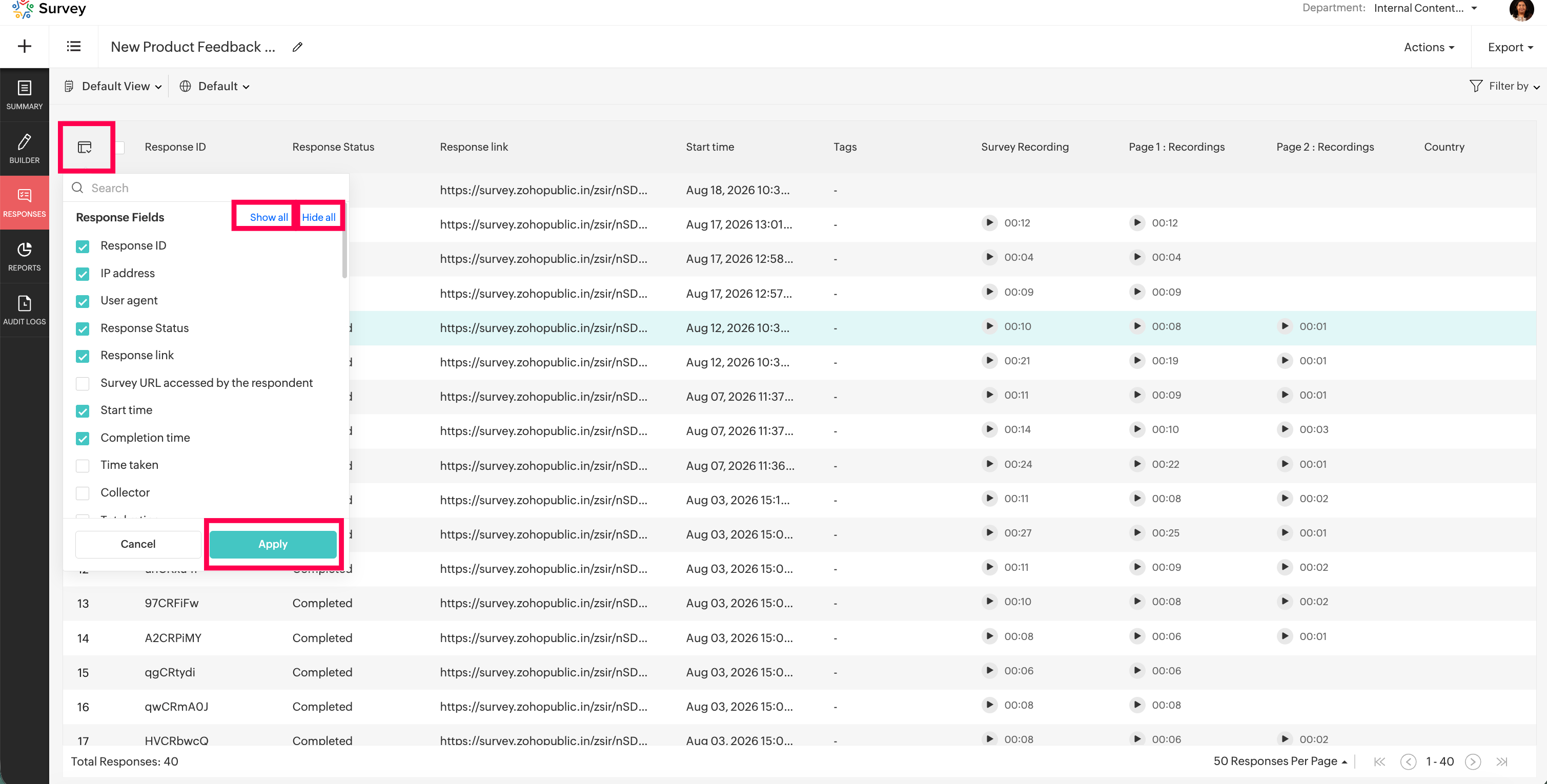Viewport: 1547px width, 784px height.
Task: Expand the 50 Responses Per Page selector
Action: point(1280,761)
